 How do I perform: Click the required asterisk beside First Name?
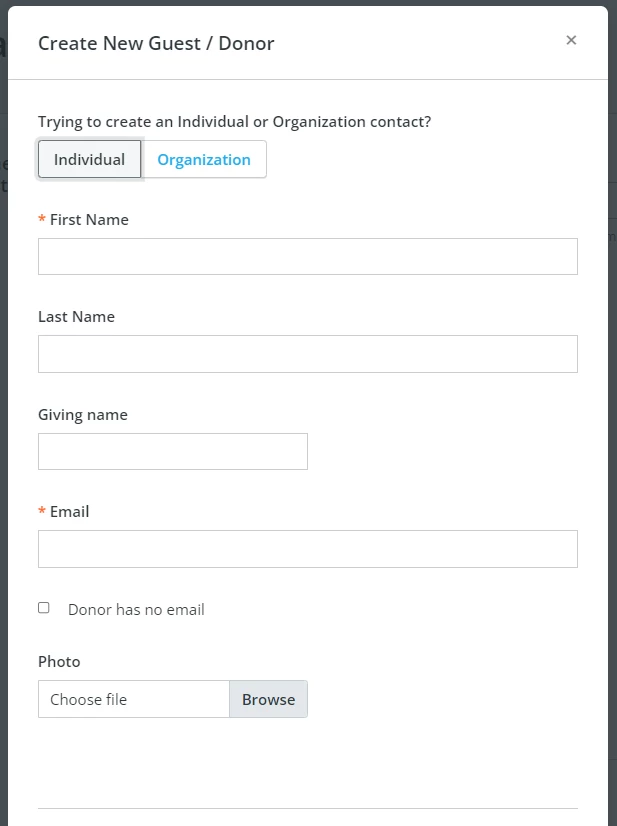40,219
